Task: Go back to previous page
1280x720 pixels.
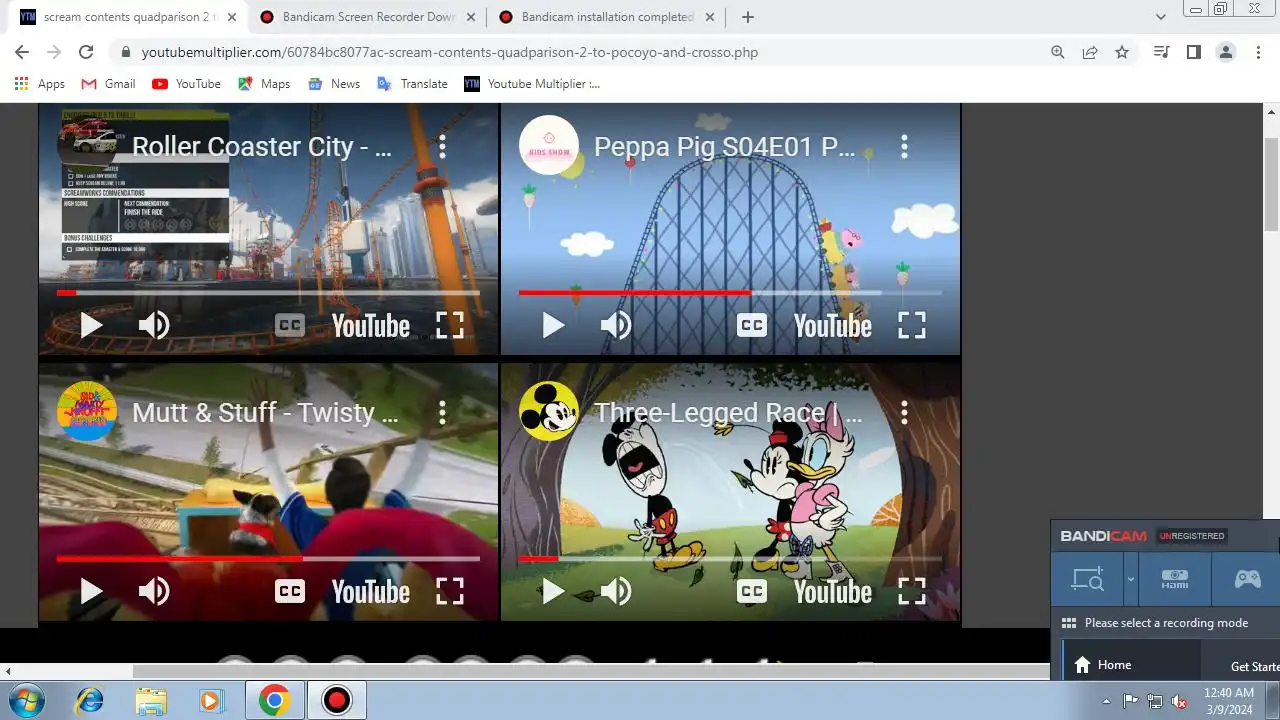Action: pos(22,52)
